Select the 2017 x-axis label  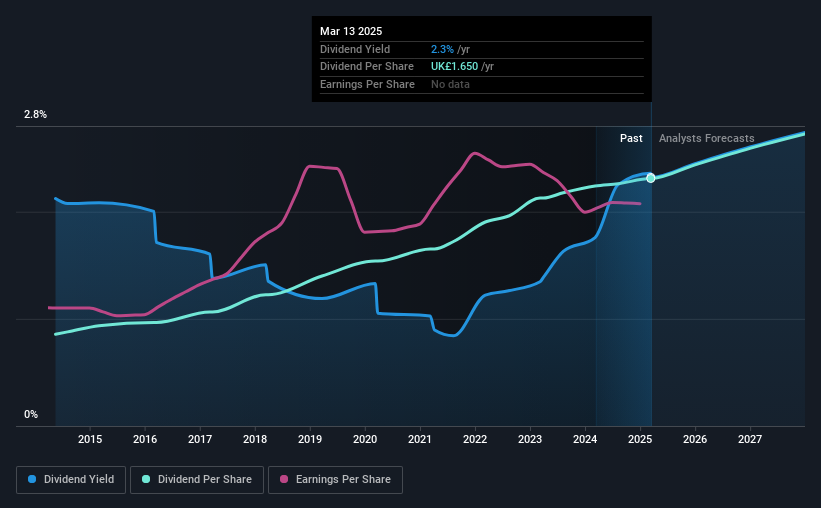coord(200,439)
